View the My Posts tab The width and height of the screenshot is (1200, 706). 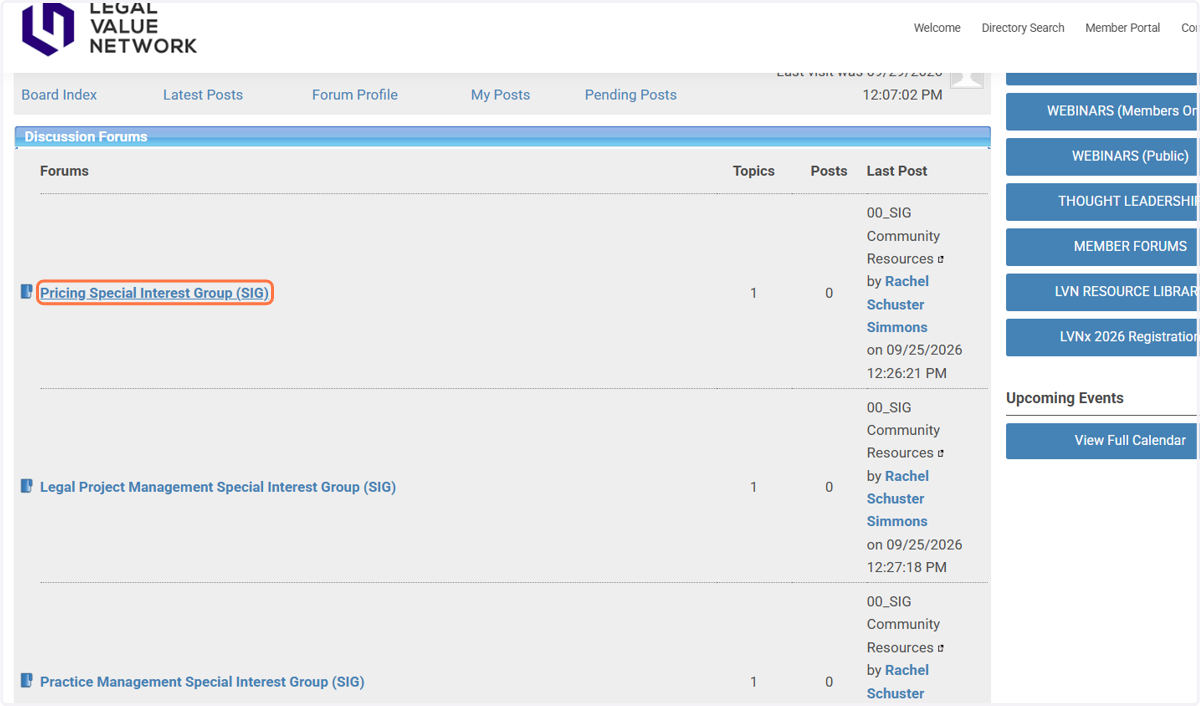click(501, 95)
